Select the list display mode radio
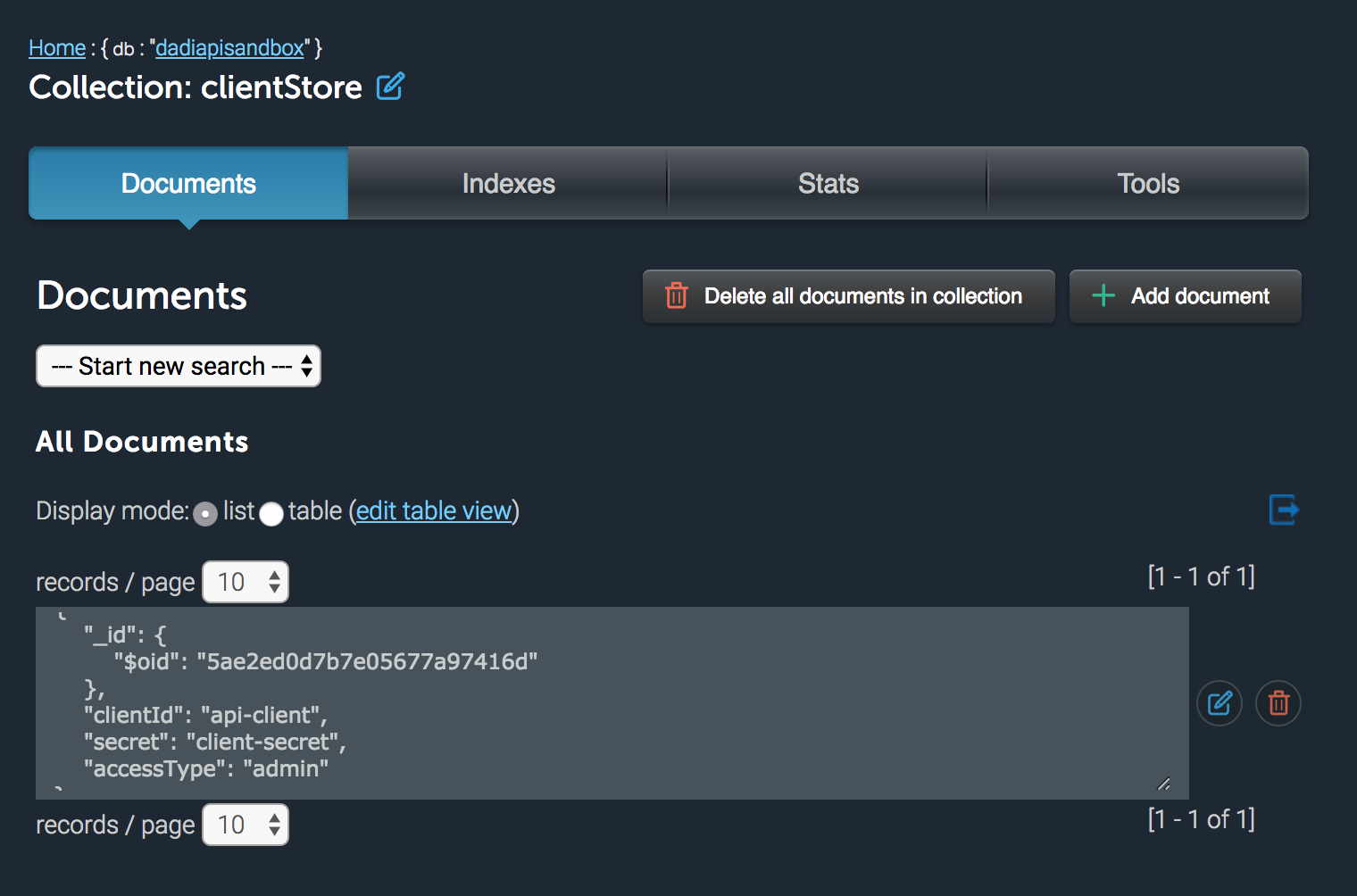 click(x=205, y=514)
